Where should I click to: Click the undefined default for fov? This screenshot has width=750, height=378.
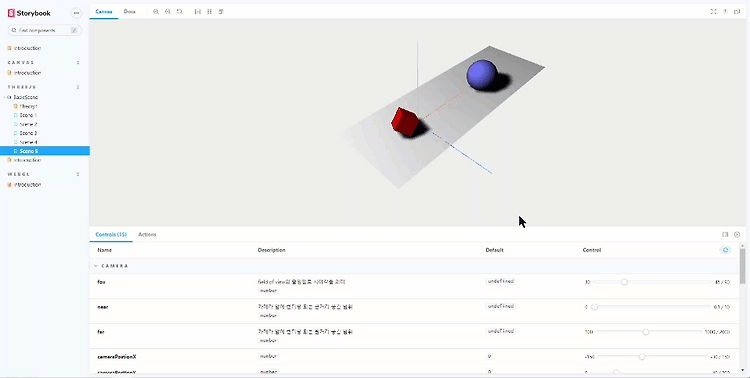click(x=500, y=281)
